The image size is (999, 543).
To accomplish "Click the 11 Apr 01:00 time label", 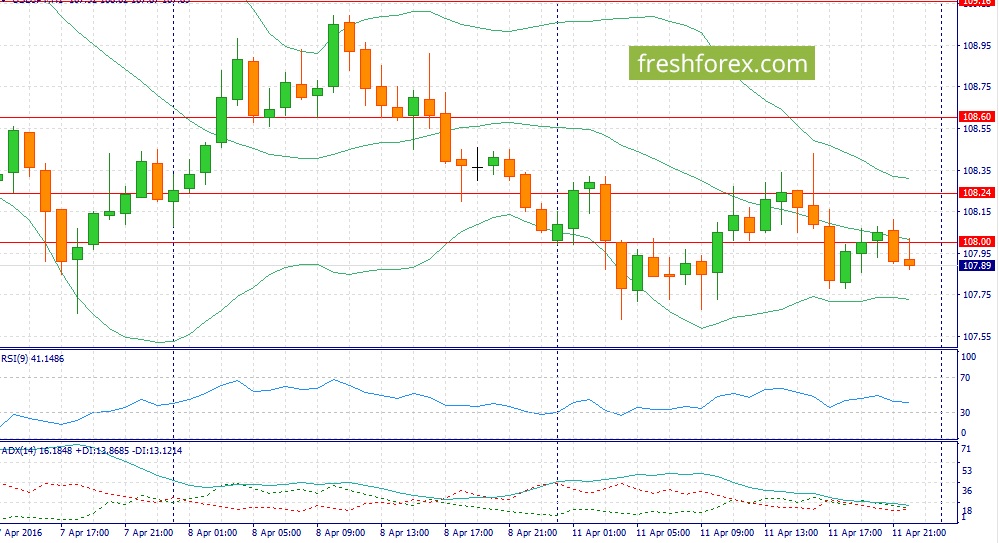I will pos(593,532).
